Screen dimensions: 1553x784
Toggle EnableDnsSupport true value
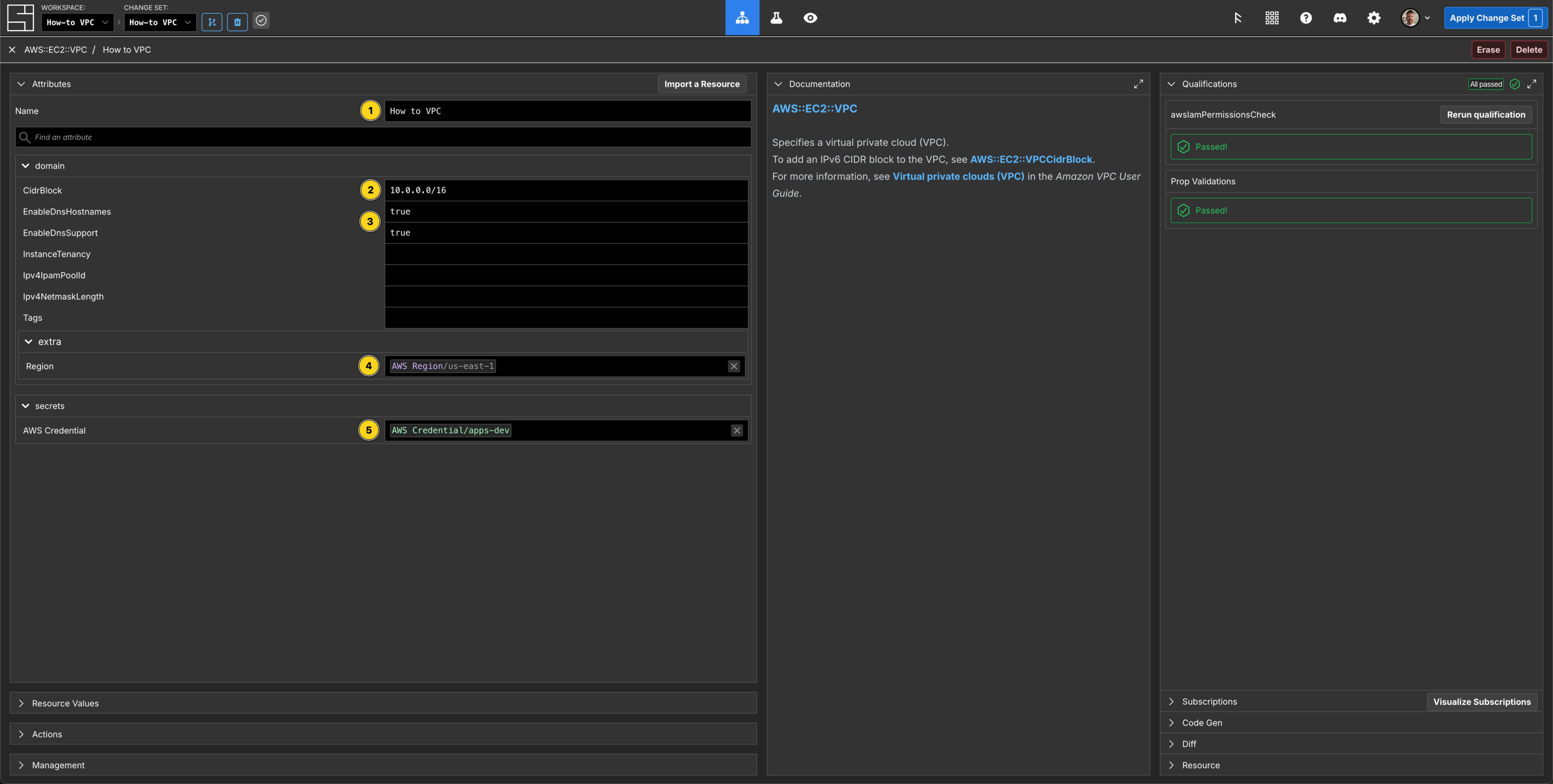566,232
